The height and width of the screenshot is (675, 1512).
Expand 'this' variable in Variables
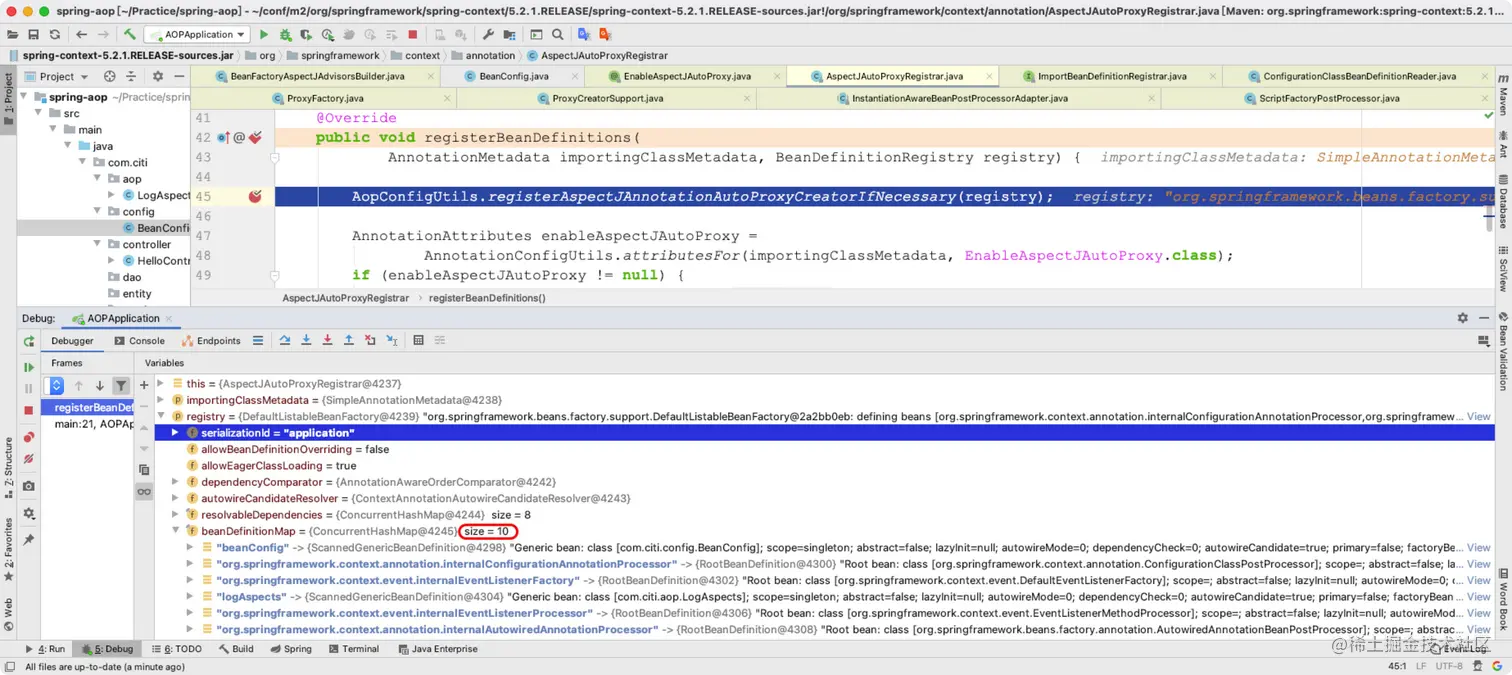pyautogui.click(x=161, y=384)
